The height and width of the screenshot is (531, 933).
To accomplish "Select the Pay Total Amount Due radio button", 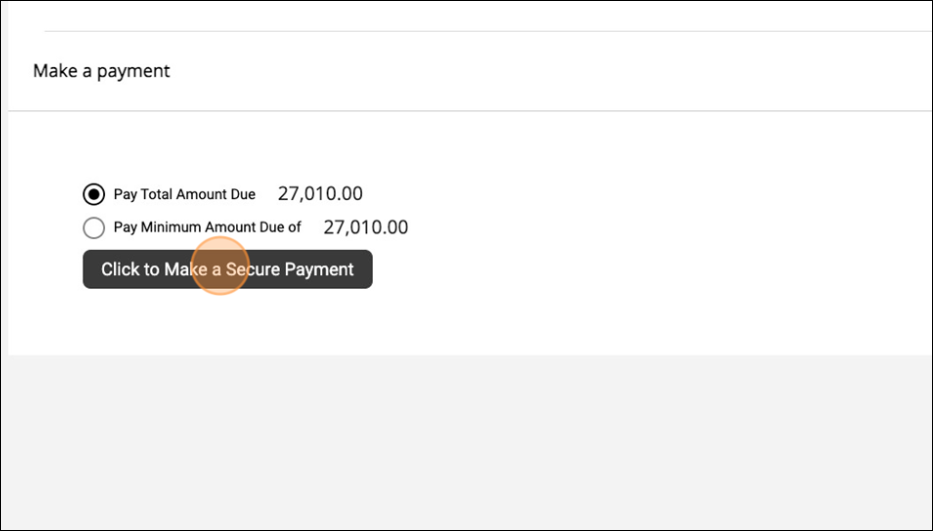I will tap(94, 194).
